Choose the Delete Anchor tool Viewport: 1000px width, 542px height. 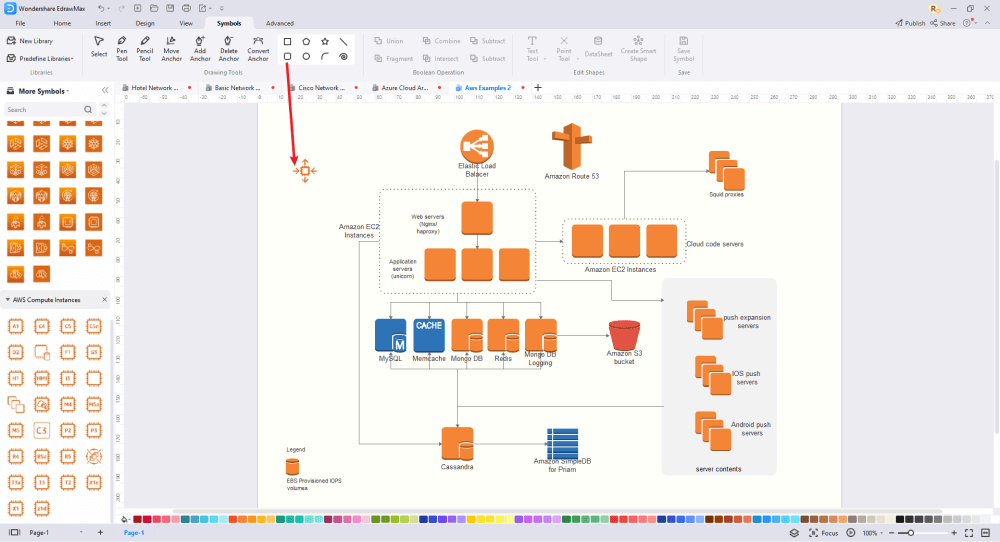(228, 48)
